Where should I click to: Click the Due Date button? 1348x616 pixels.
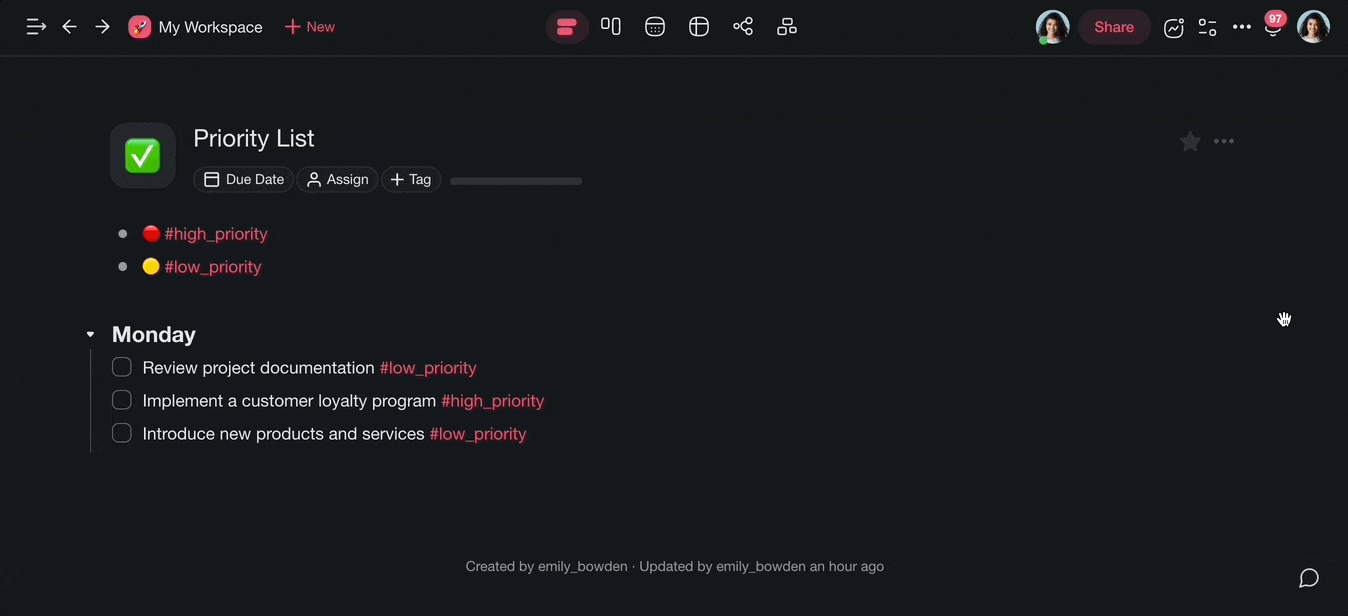coord(244,180)
